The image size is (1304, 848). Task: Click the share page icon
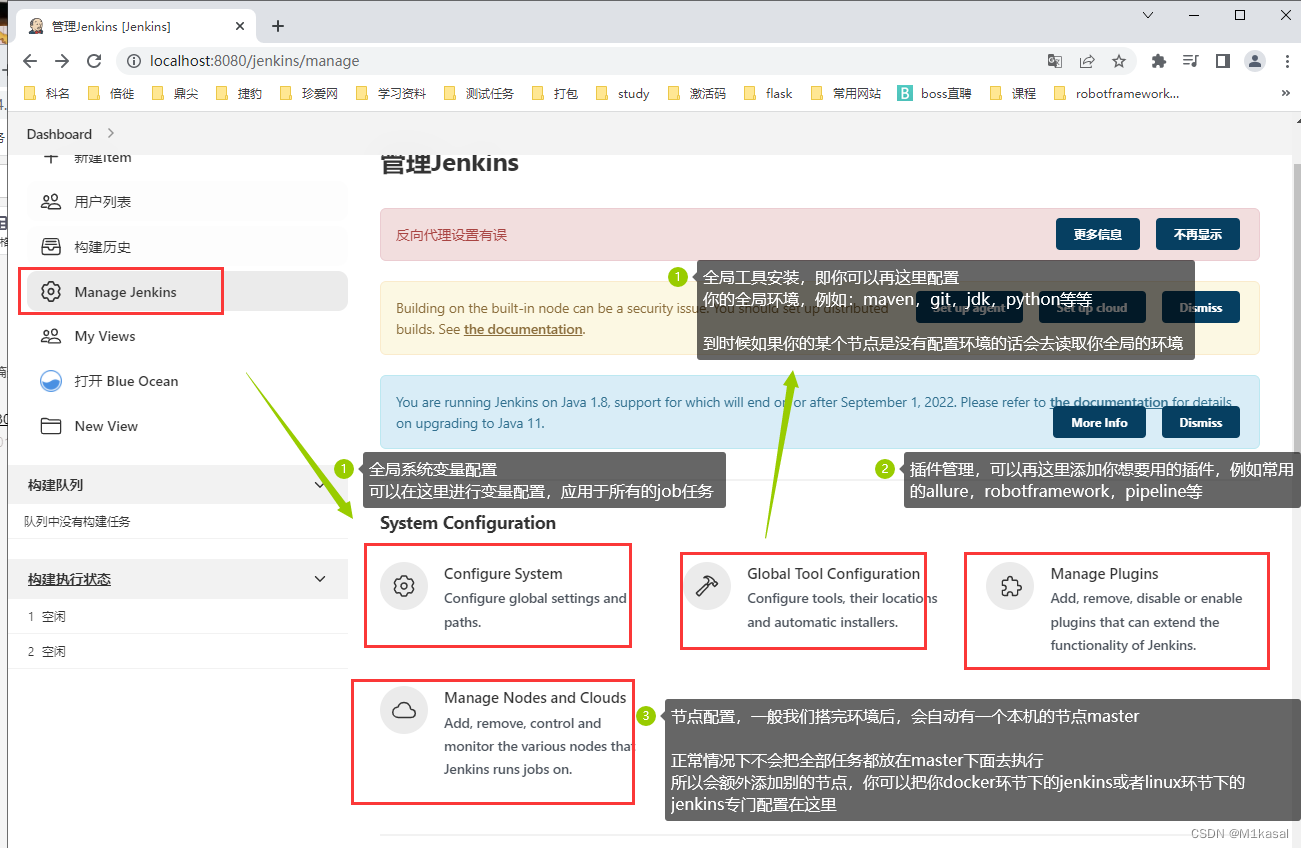click(1087, 61)
